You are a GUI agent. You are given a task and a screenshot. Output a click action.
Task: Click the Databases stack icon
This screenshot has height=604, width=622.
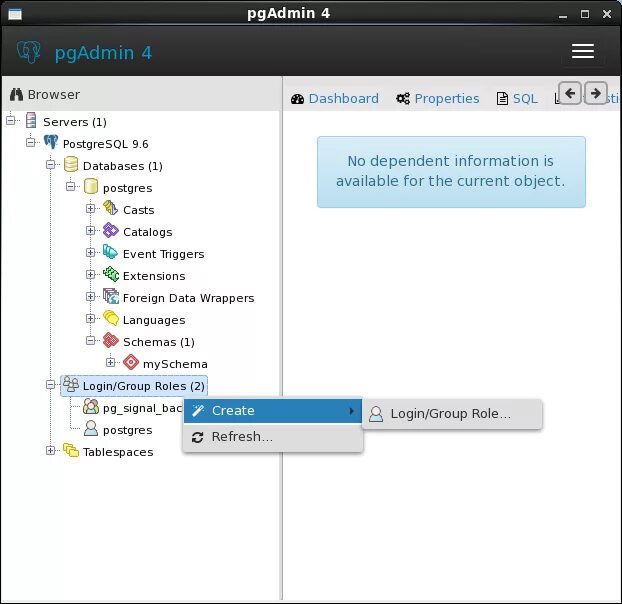point(71,164)
